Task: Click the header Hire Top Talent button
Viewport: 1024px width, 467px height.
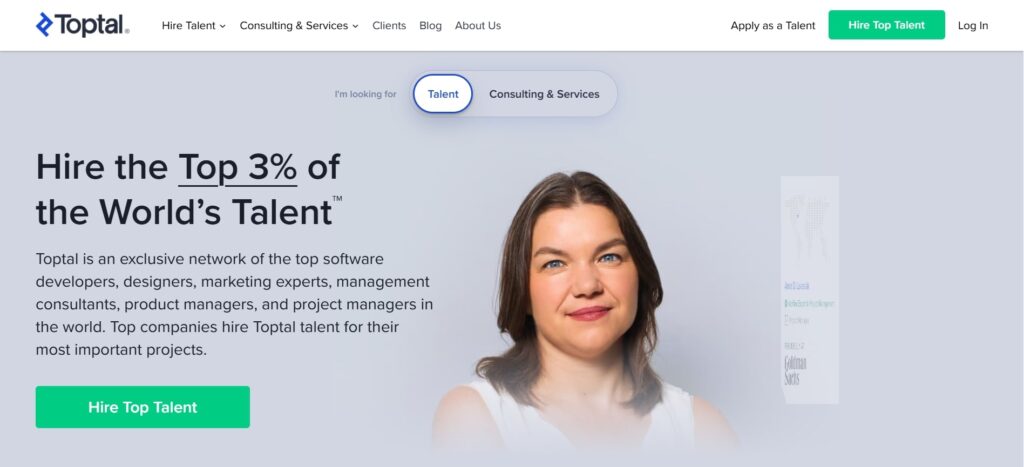Action: (886, 25)
